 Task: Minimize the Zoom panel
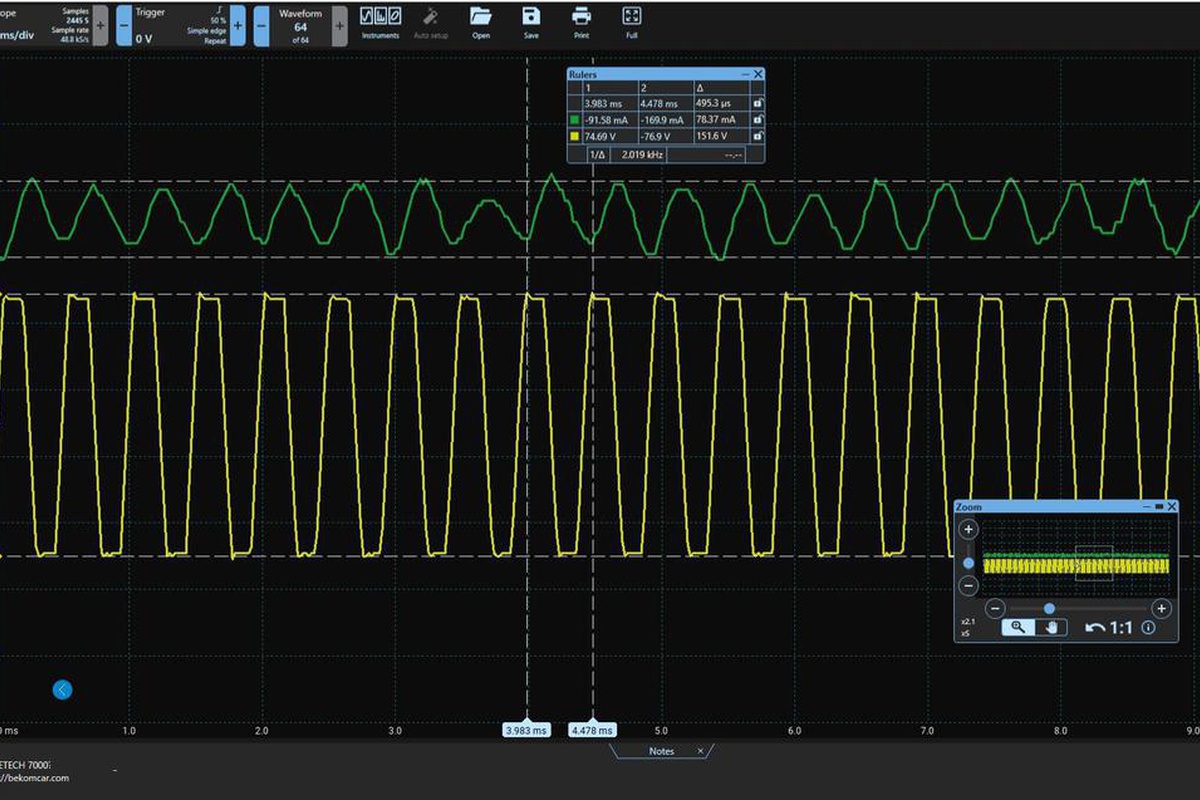pos(1146,507)
